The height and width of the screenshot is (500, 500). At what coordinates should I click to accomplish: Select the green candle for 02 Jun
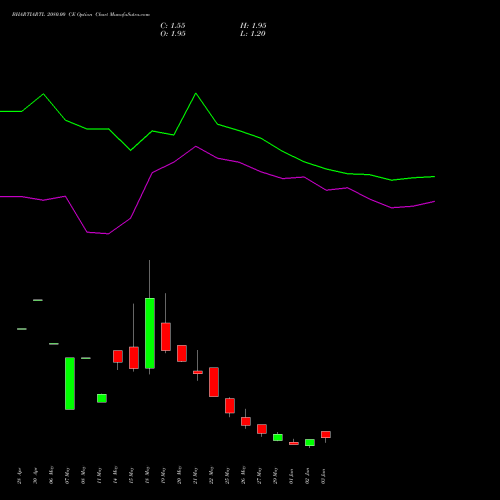coord(310,443)
